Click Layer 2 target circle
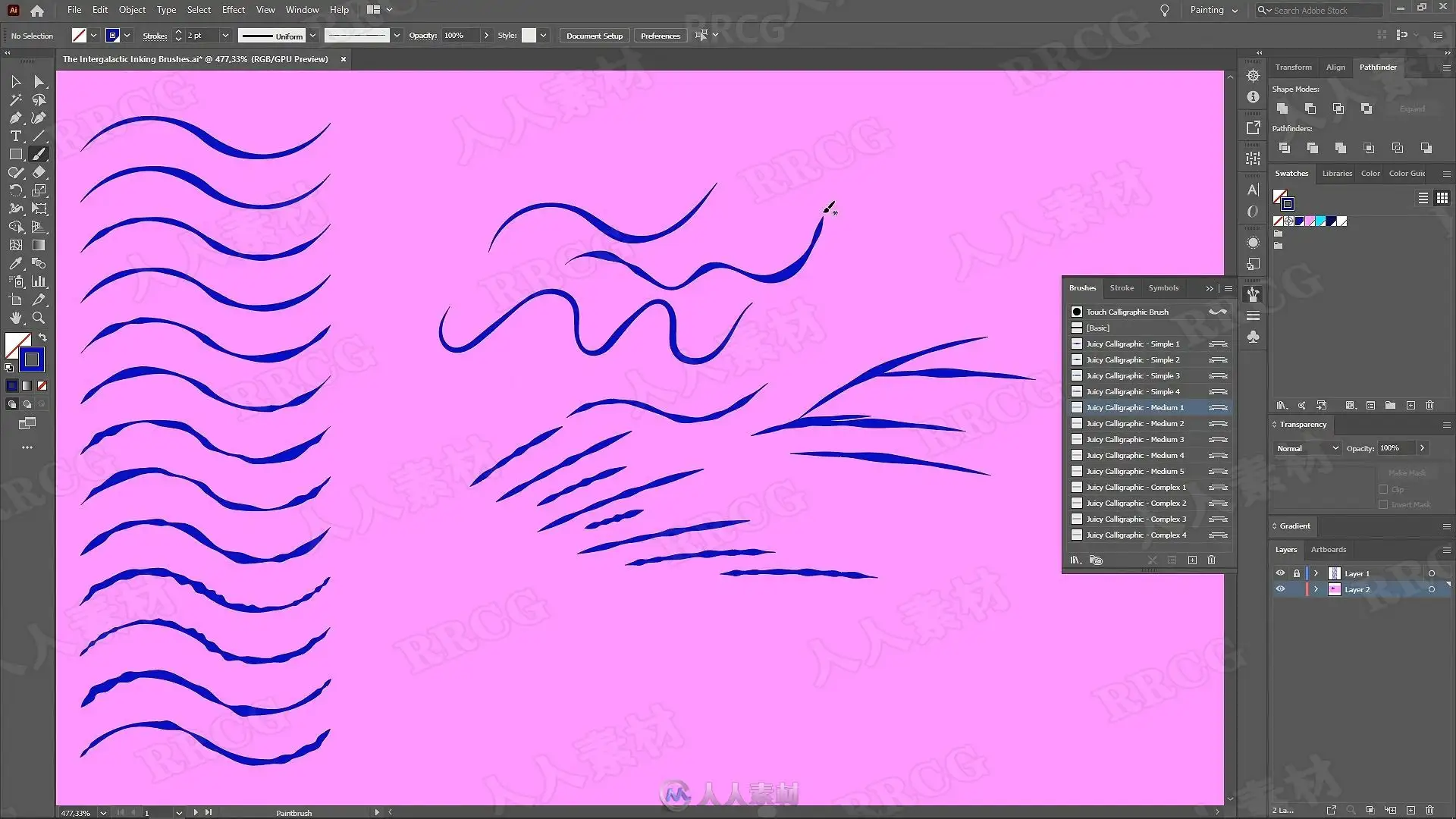Screen dimensions: 1456x819 1432,589
